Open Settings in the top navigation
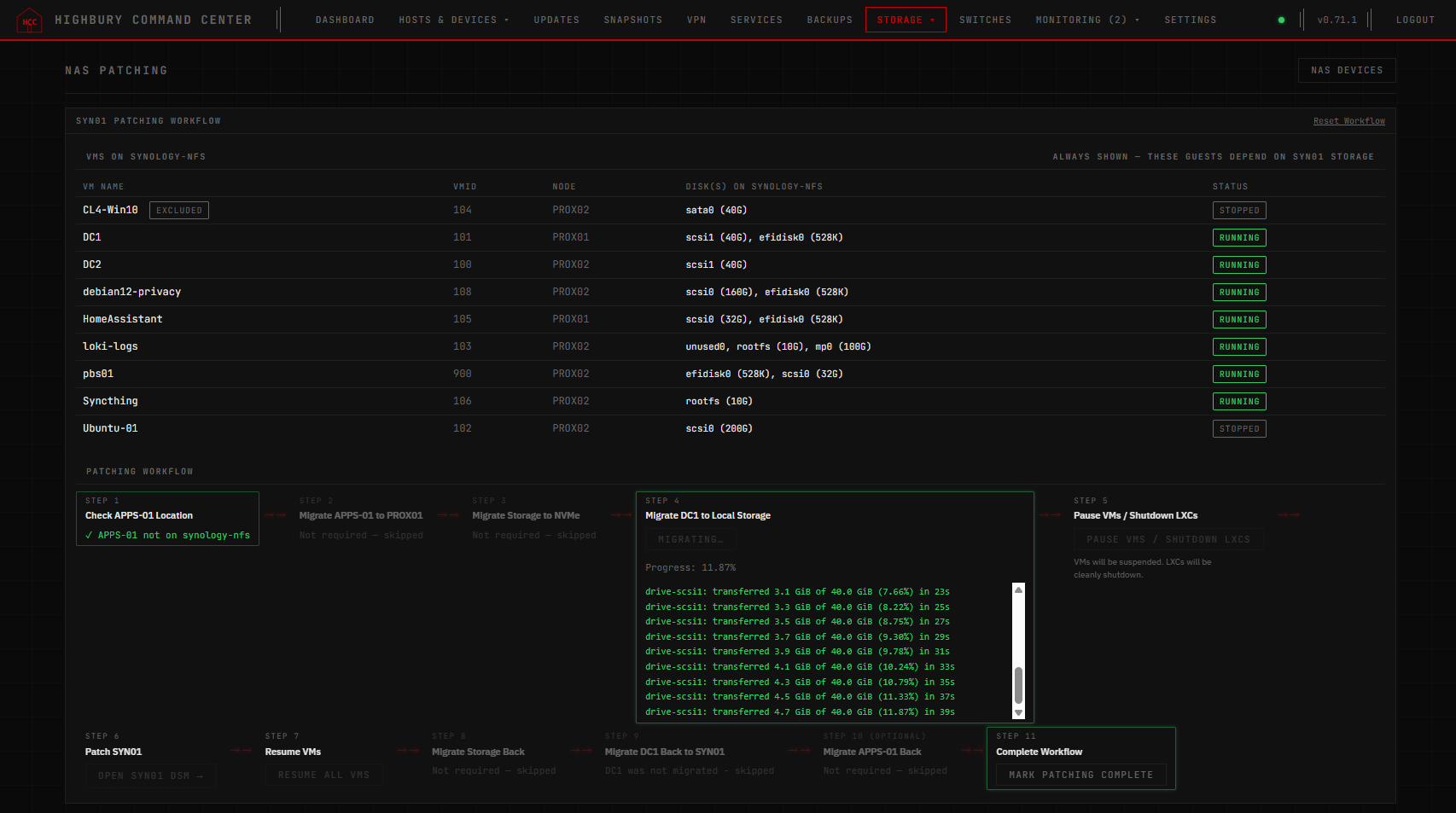 click(1190, 20)
